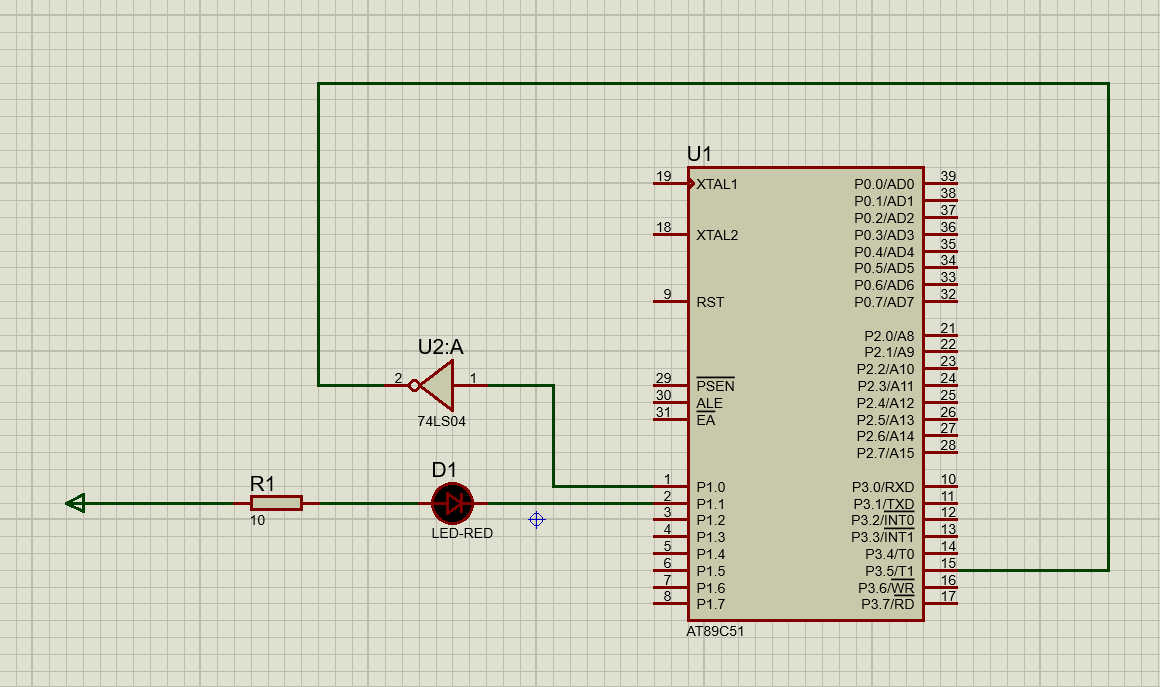Click the P3.7/RD pin label
This screenshot has height=687, width=1160.
pos(888,605)
